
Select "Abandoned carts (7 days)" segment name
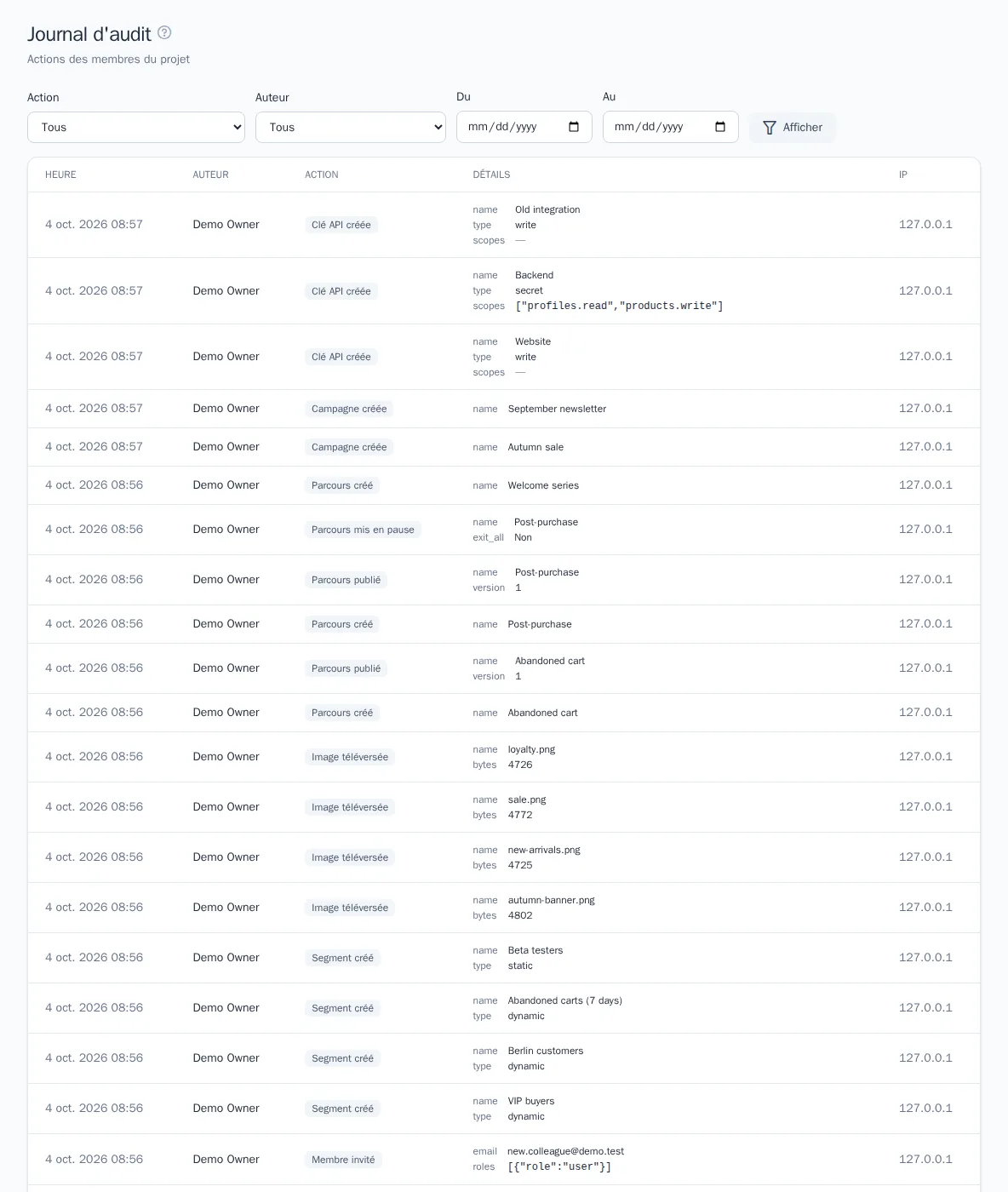pyautogui.click(x=565, y=1000)
